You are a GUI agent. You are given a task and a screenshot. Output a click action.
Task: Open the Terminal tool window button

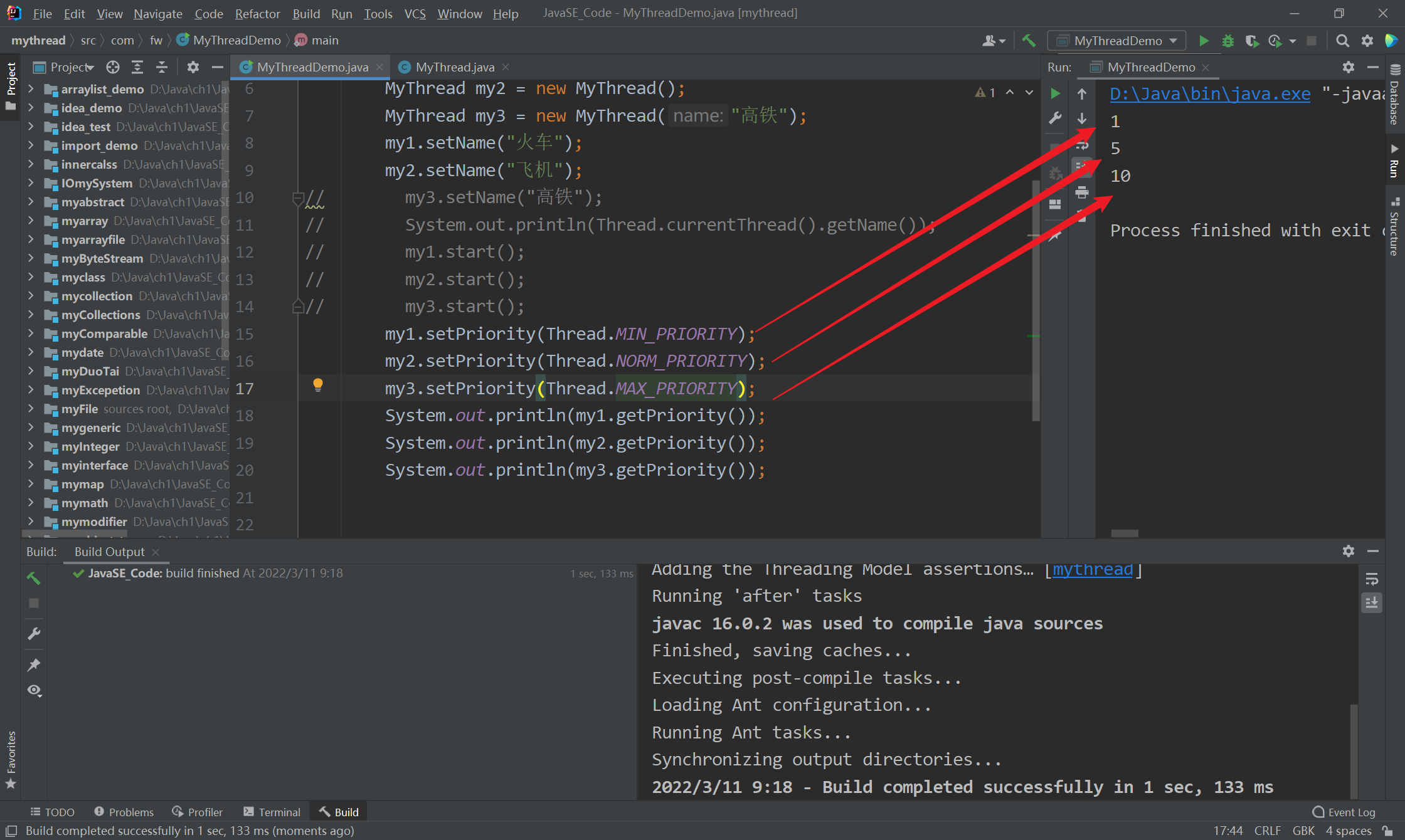pyautogui.click(x=272, y=812)
